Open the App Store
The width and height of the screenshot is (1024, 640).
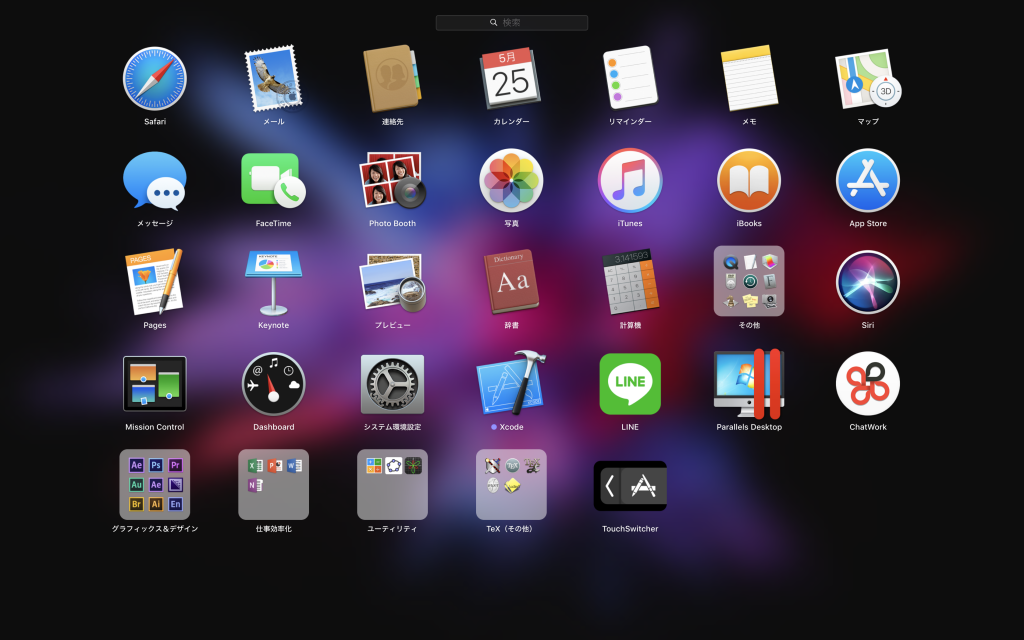pyautogui.click(x=868, y=180)
